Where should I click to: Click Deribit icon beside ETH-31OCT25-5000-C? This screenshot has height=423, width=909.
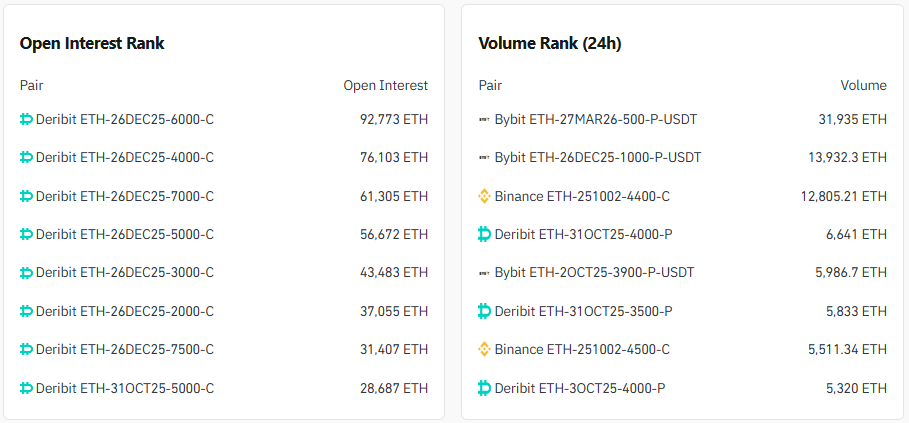coord(26,388)
